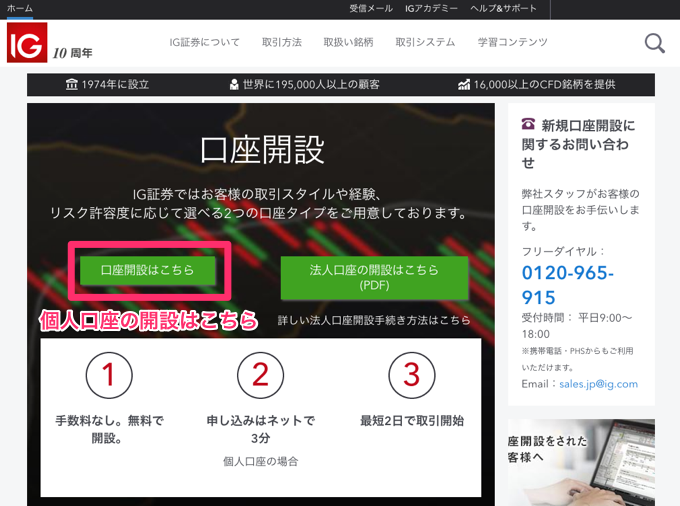Click the text 個人口座の場合

point(260,461)
